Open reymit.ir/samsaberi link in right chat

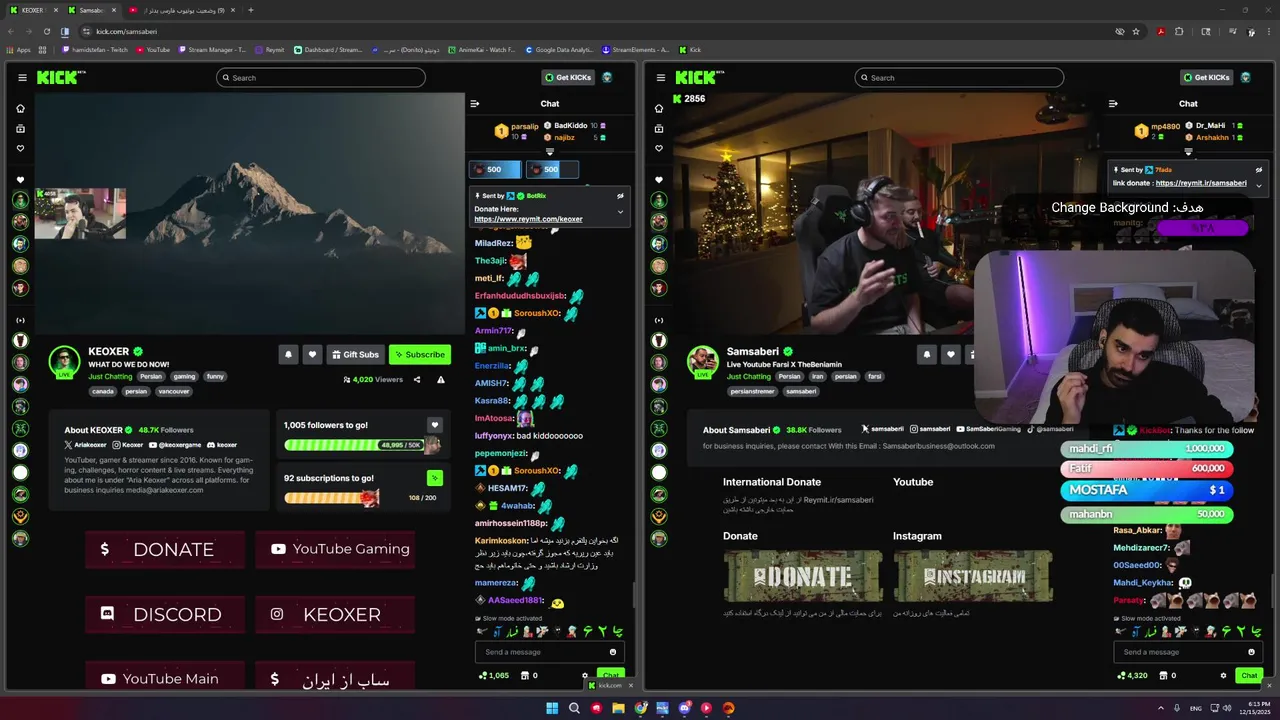1201,183
